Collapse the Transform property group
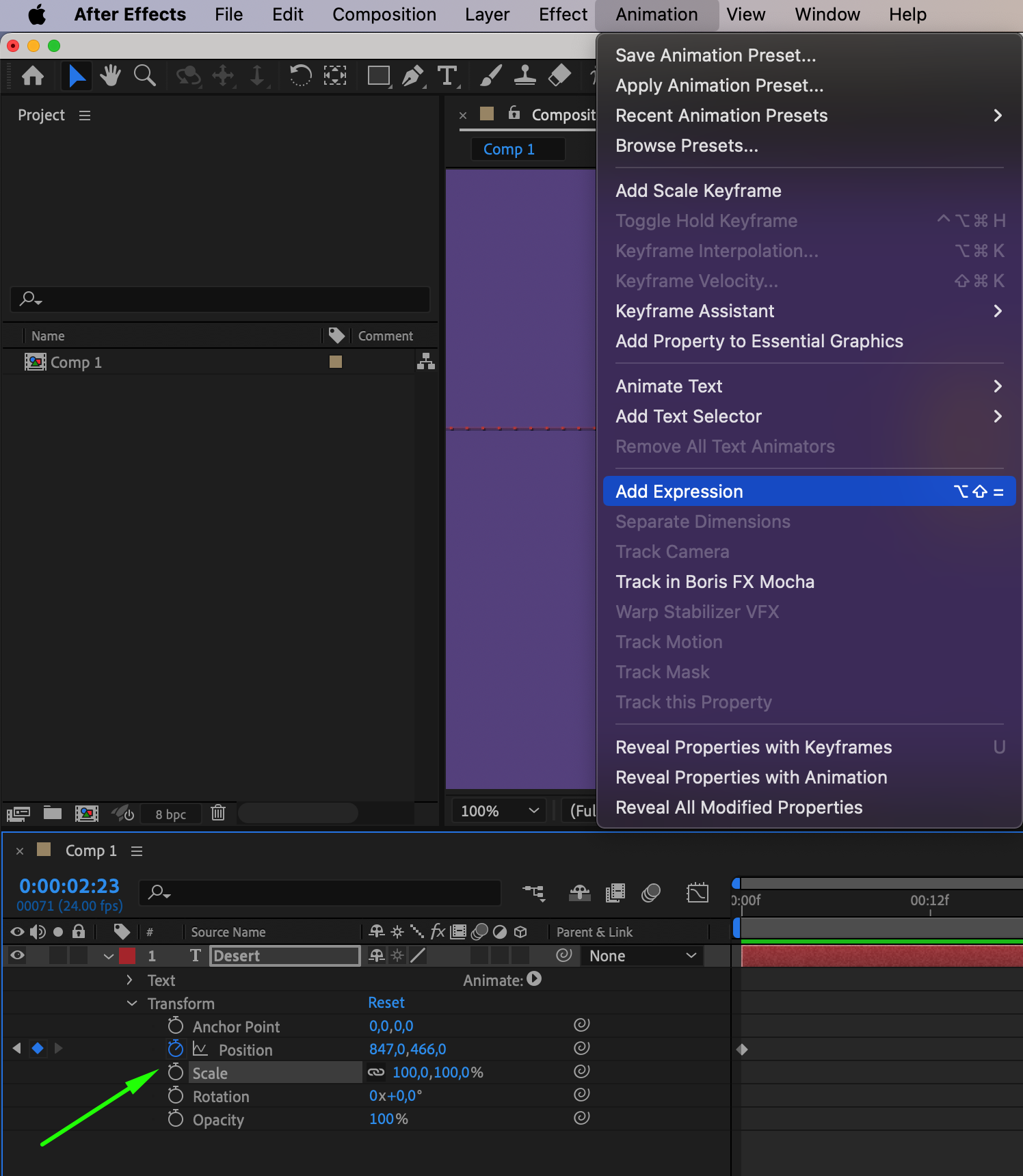 pyautogui.click(x=132, y=1003)
